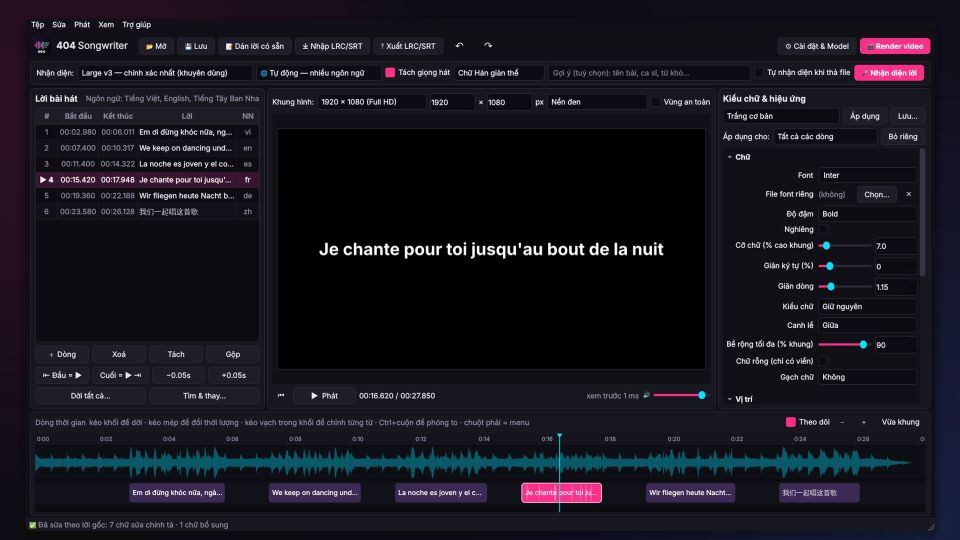Import lyrics via Nhập LRC/SRT

[332, 46]
